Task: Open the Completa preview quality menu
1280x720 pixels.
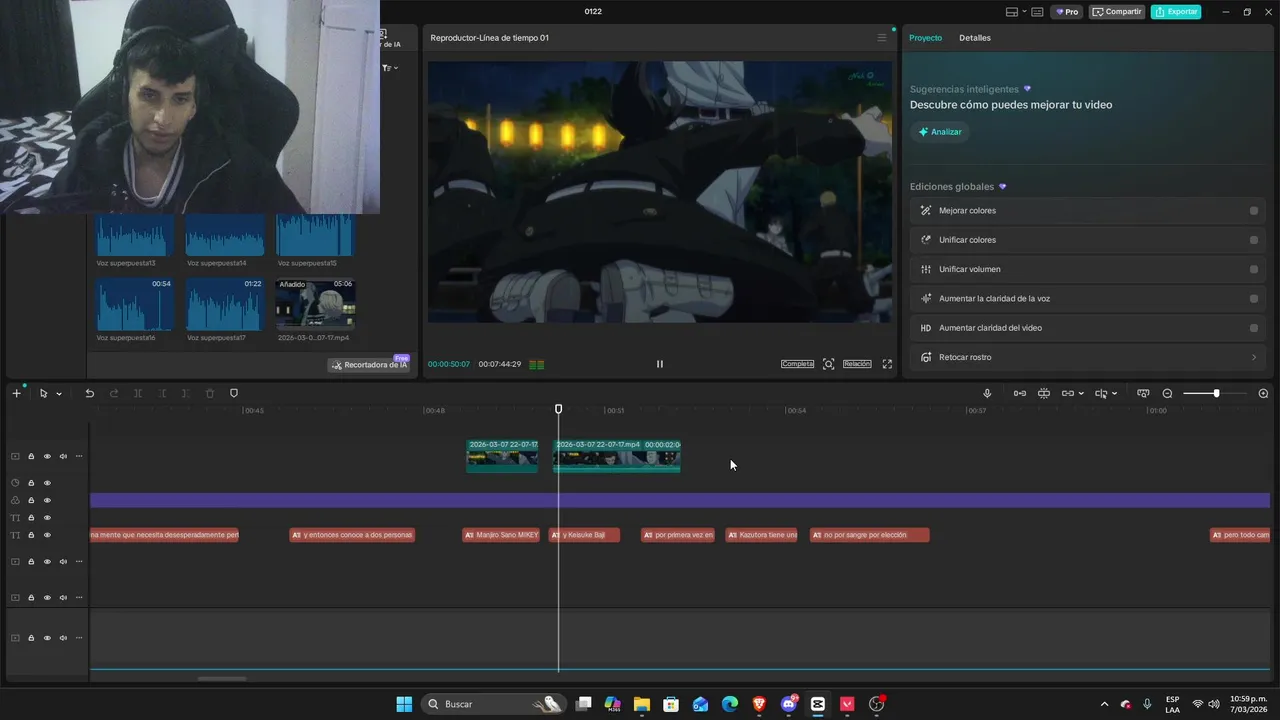Action: 797,364
